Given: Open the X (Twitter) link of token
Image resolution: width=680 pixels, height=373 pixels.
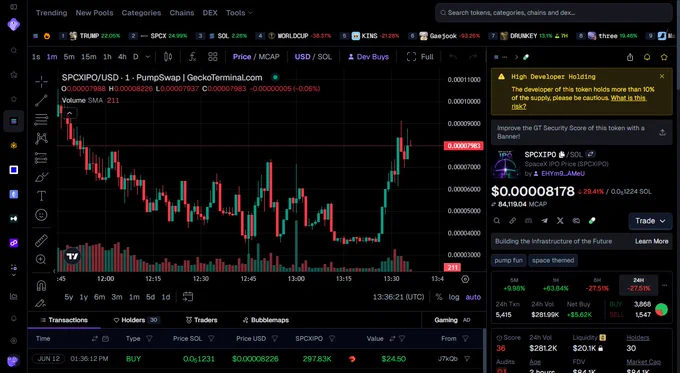Looking at the screenshot, I should (560, 221).
